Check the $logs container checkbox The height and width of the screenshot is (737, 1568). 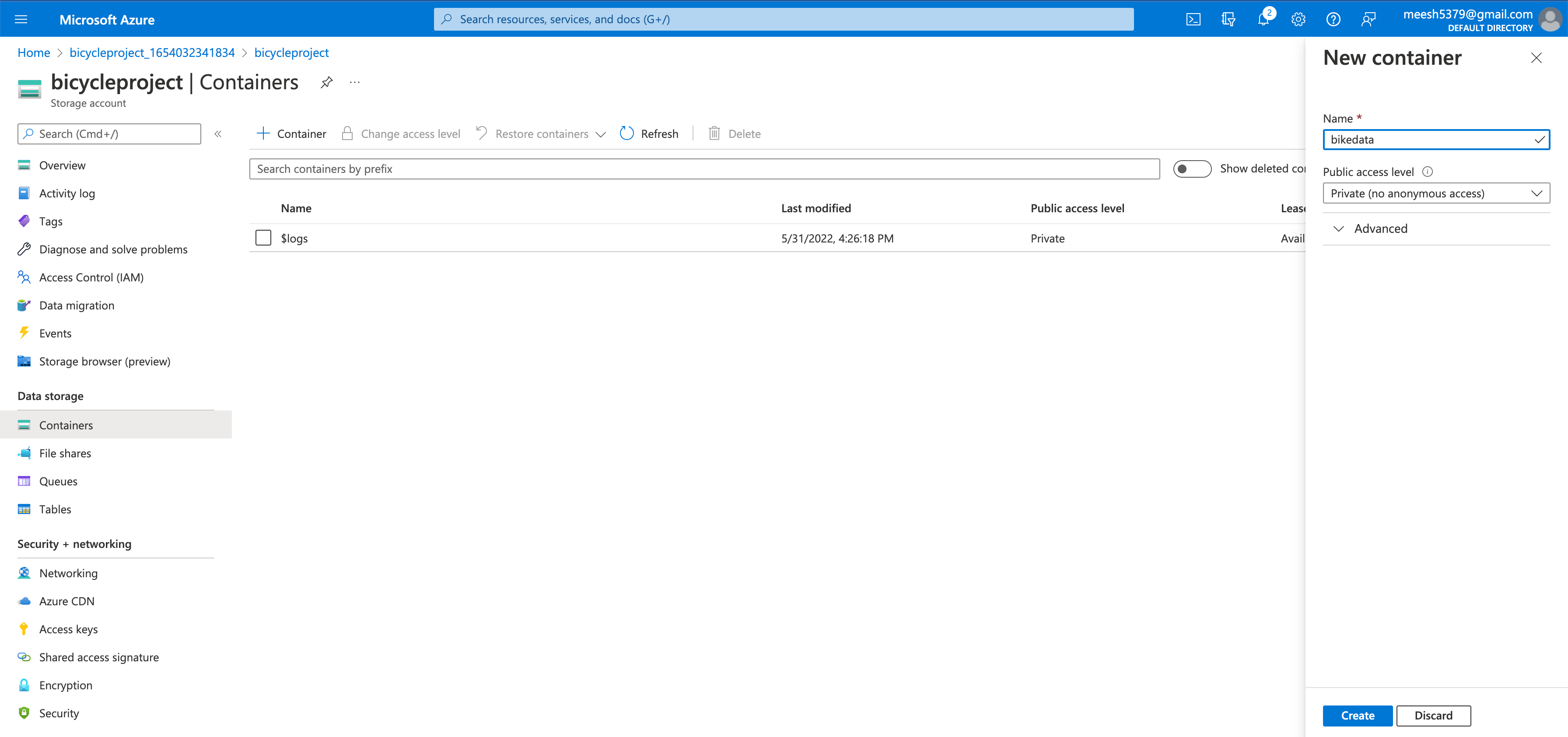tap(263, 238)
